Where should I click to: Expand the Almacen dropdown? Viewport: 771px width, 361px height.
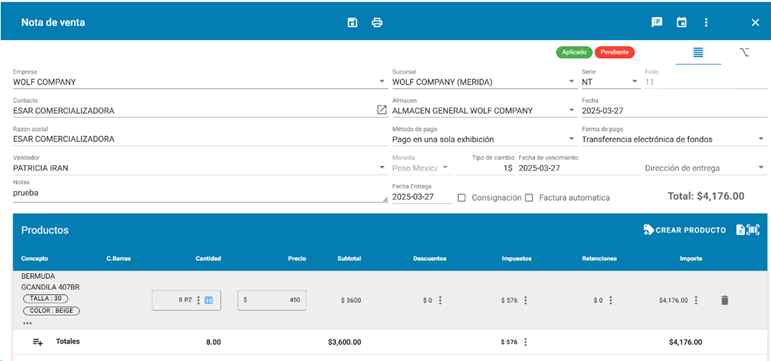coord(571,111)
